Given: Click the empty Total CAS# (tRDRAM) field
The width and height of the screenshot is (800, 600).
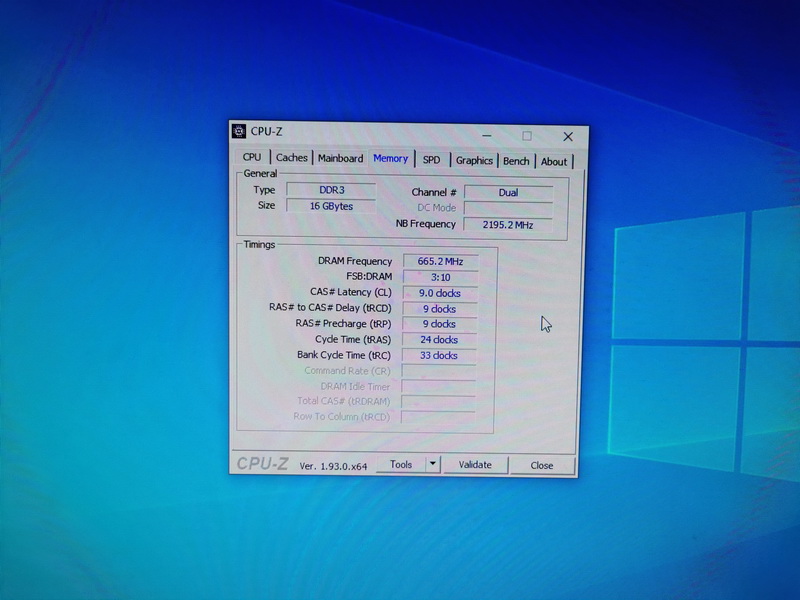Looking at the screenshot, I should [x=438, y=402].
